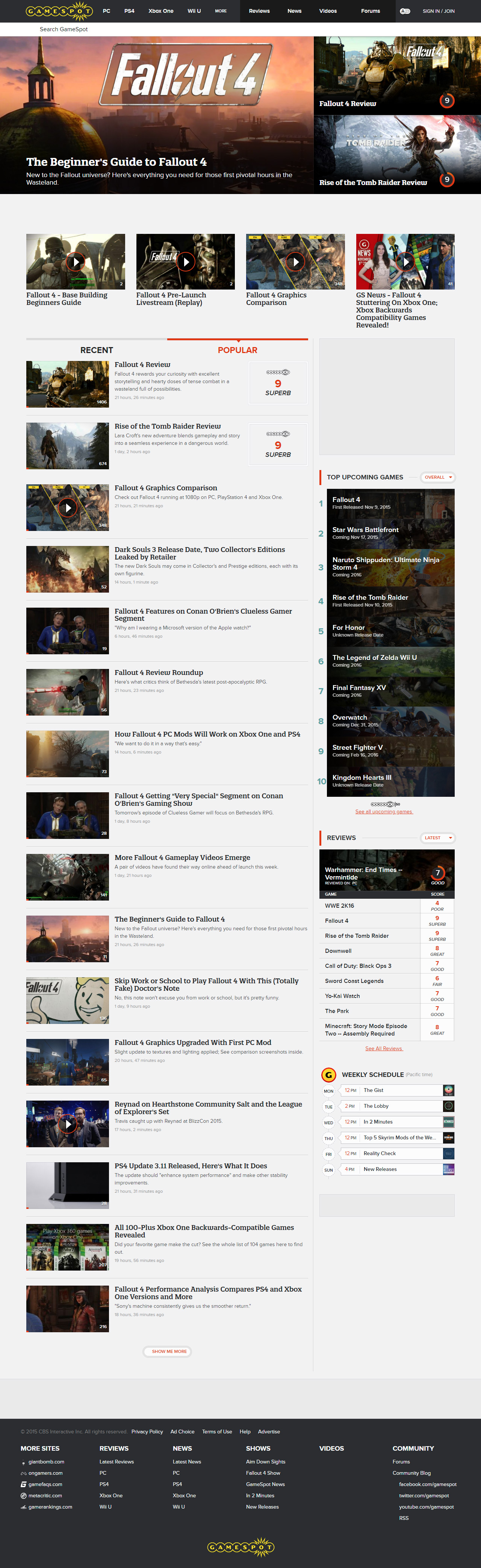The height and width of the screenshot is (1568, 481).
Task: Open Top 5 Skyrim Mods show icon
Action: coord(449,1138)
